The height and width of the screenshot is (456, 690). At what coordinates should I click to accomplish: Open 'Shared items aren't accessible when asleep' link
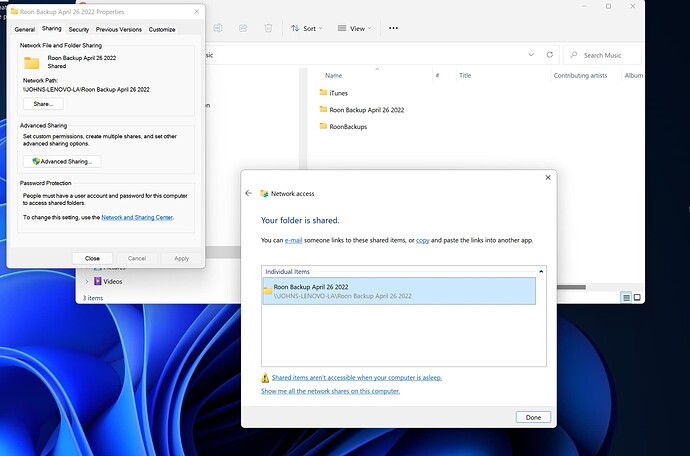[357, 378]
